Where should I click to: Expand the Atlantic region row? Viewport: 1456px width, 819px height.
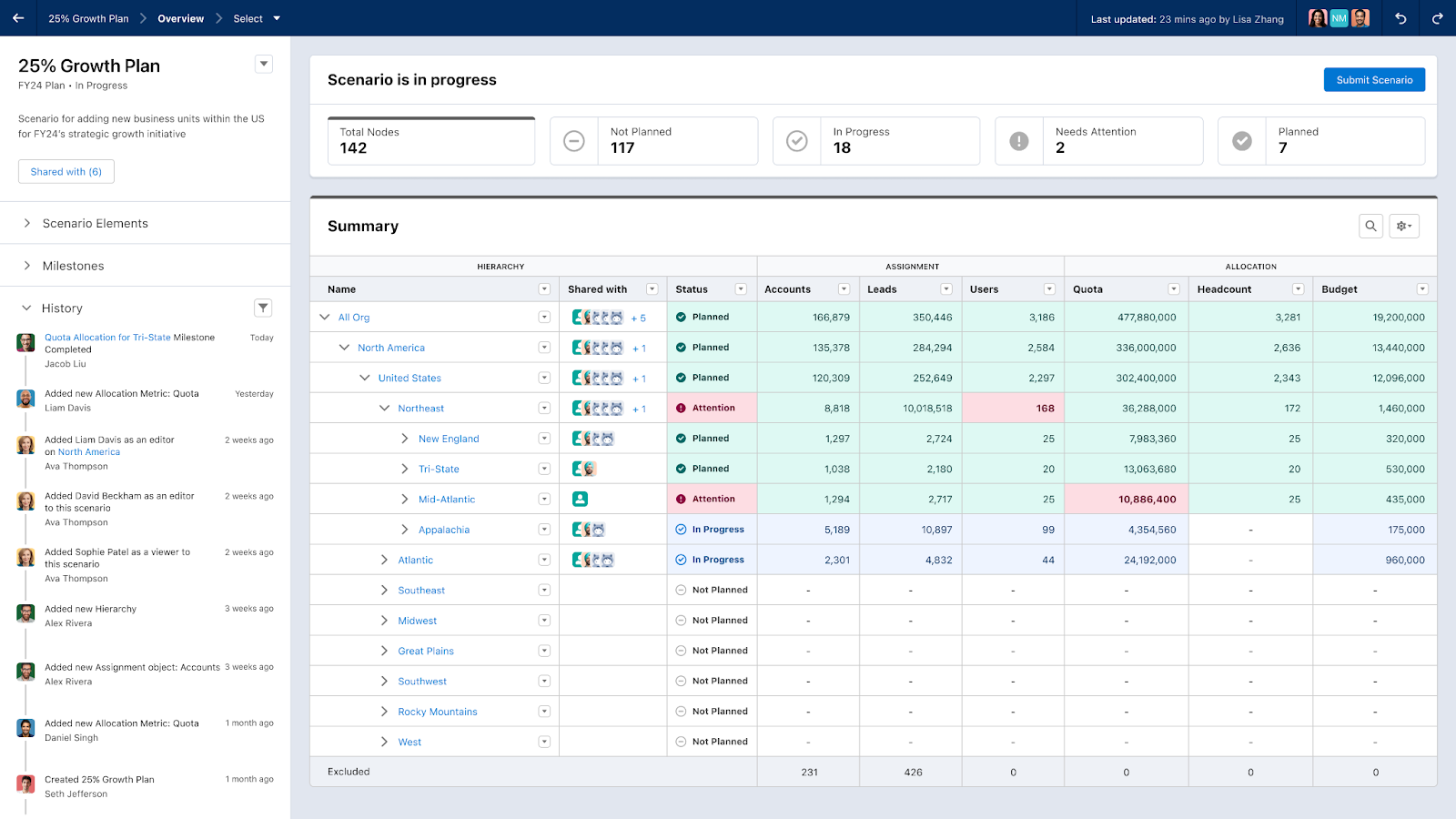coord(385,559)
